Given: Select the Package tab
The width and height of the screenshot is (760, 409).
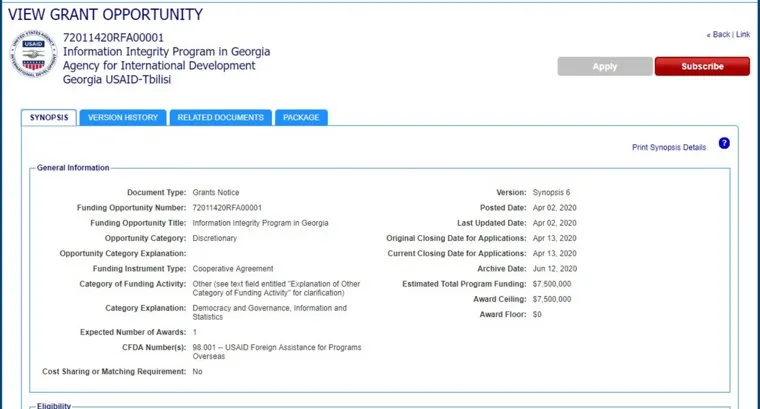Looking at the screenshot, I should click(x=301, y=118).
